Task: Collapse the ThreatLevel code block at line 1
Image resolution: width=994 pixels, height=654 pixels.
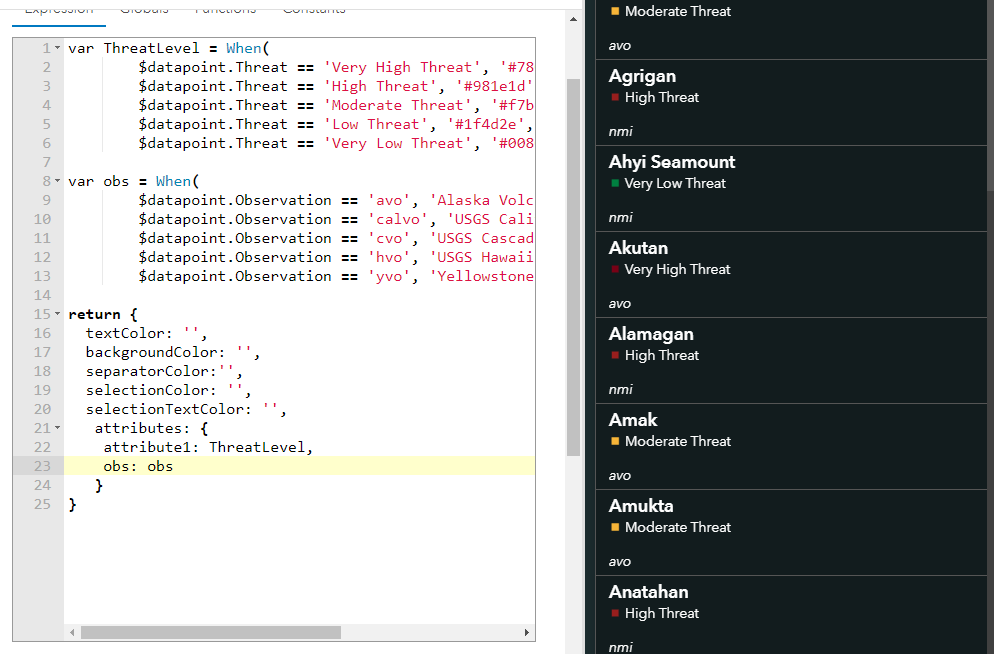Action: [x=58, y=48]
